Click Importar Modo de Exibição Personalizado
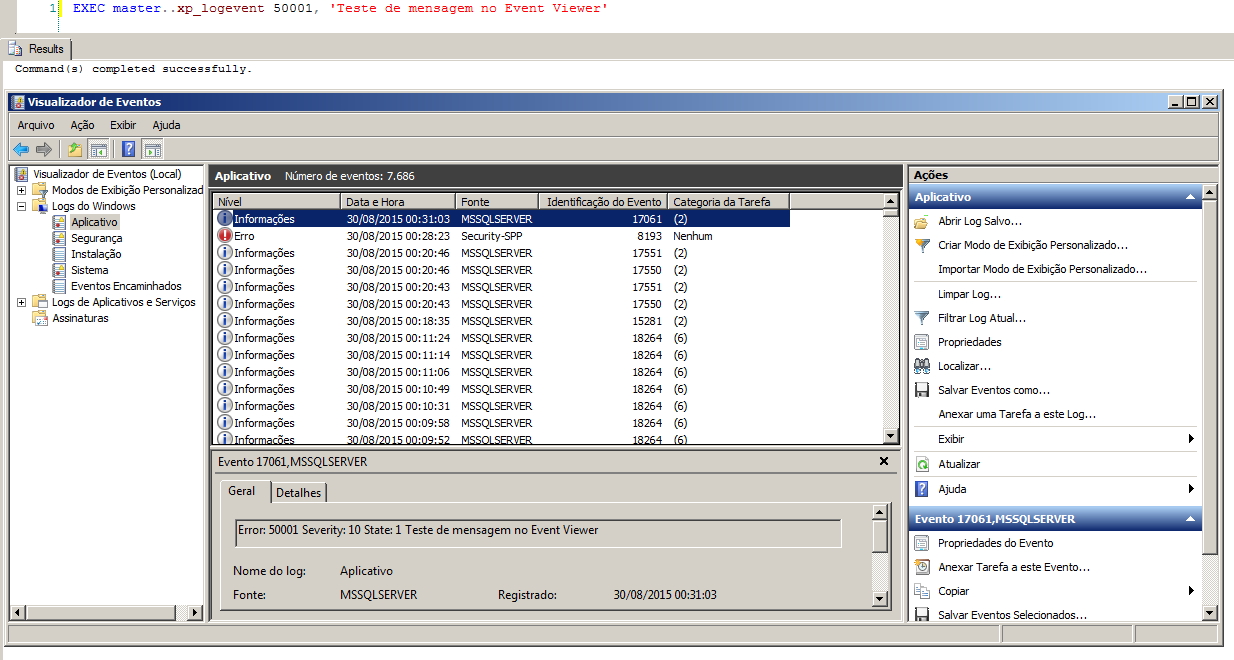 coord(1042,269)
